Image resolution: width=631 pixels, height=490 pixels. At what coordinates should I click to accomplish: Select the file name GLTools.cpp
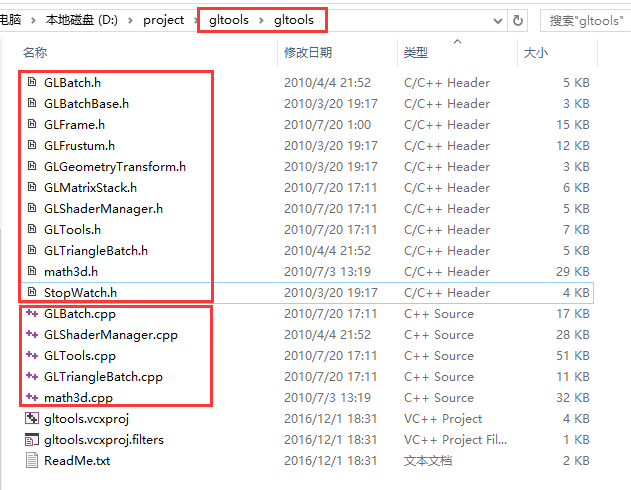coord(80,355)
